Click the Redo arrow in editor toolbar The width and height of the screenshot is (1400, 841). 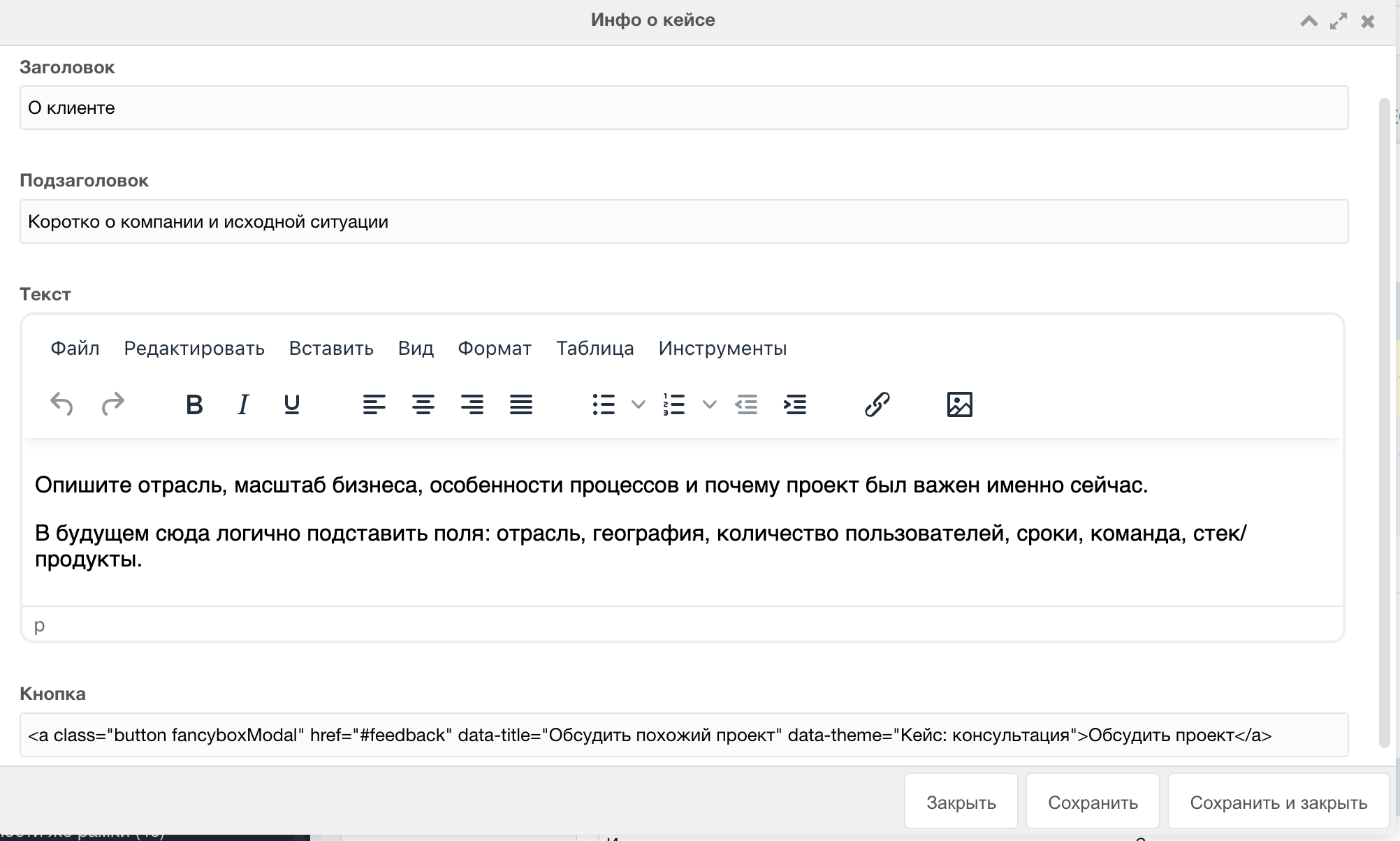pos(112,404)
